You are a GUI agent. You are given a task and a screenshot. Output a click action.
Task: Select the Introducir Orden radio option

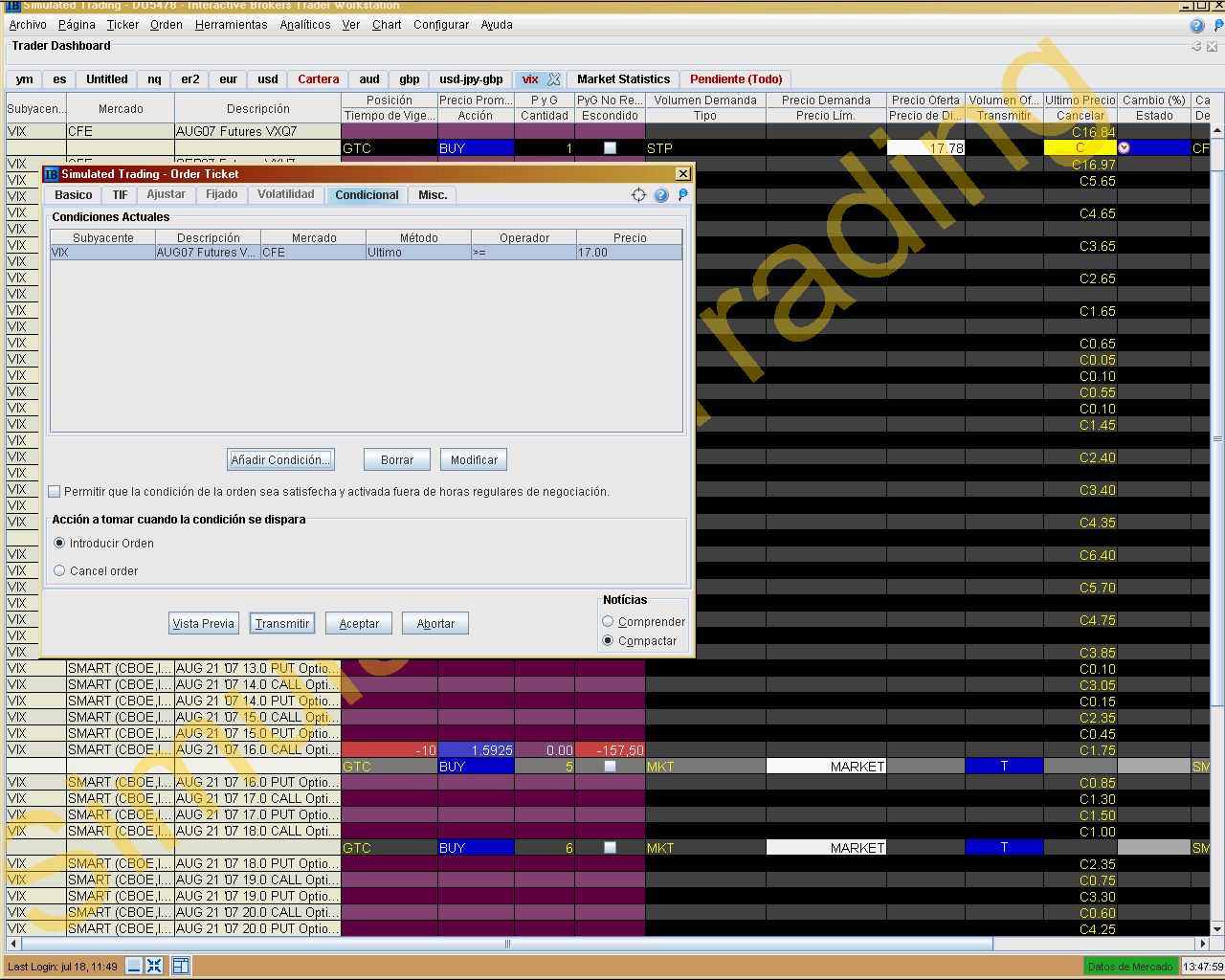(x=59, y=544)
